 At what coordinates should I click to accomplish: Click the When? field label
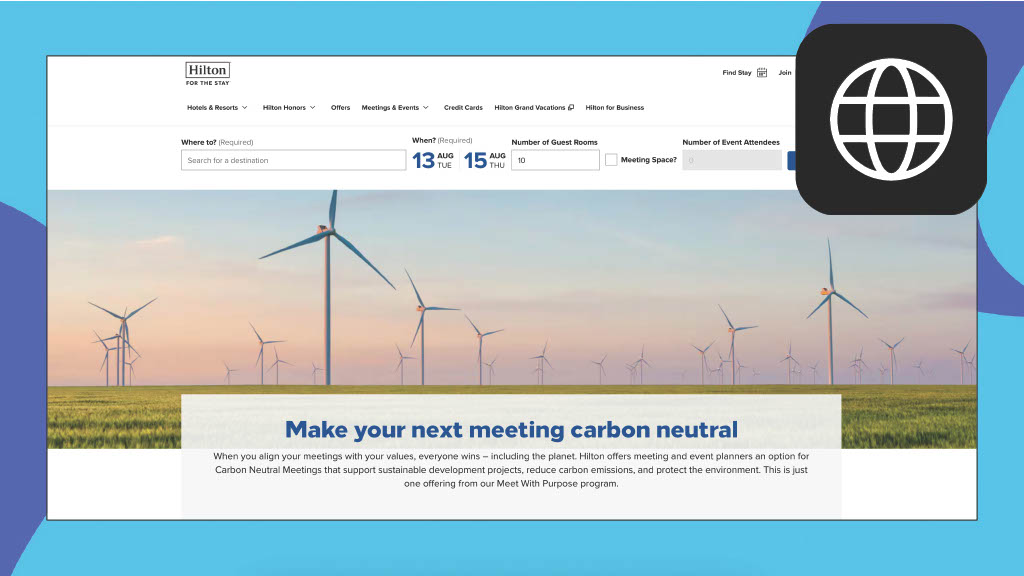click(442, 140)
